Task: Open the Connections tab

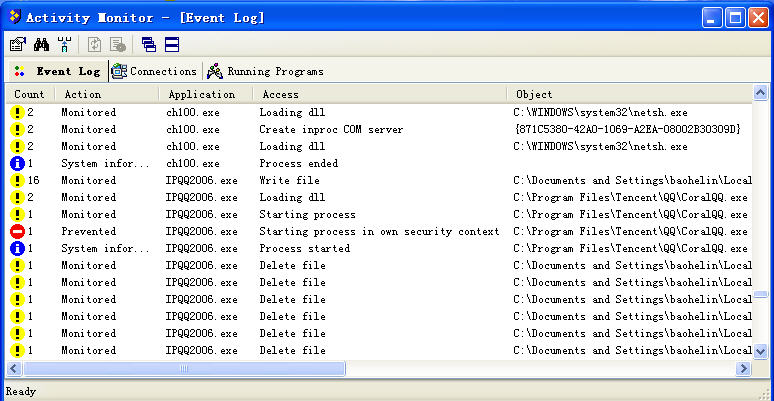Action: coord(155,72)
